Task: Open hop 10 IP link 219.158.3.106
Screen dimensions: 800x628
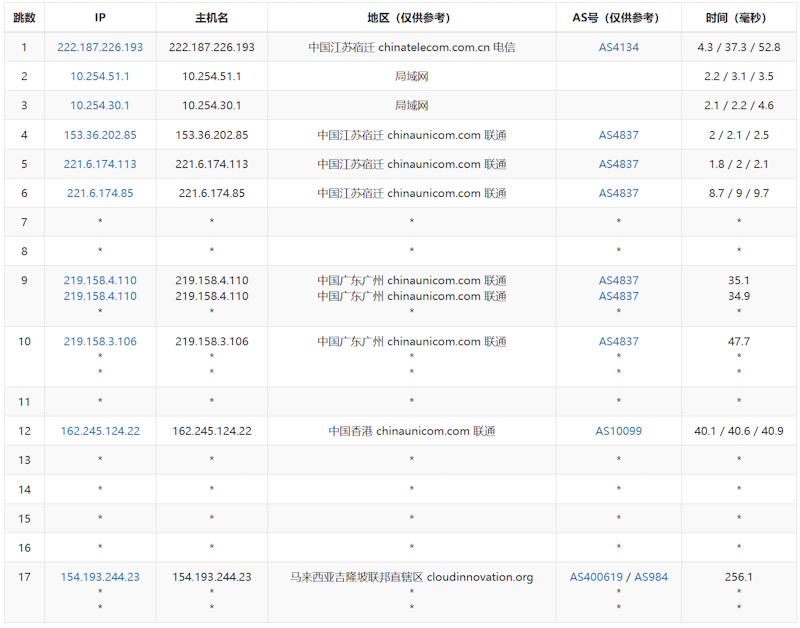Action: click(100, 341)
